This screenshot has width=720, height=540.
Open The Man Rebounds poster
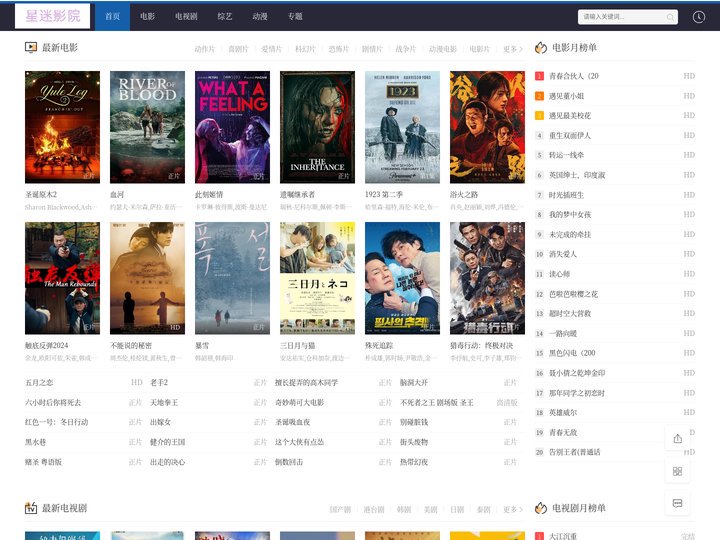62,278
